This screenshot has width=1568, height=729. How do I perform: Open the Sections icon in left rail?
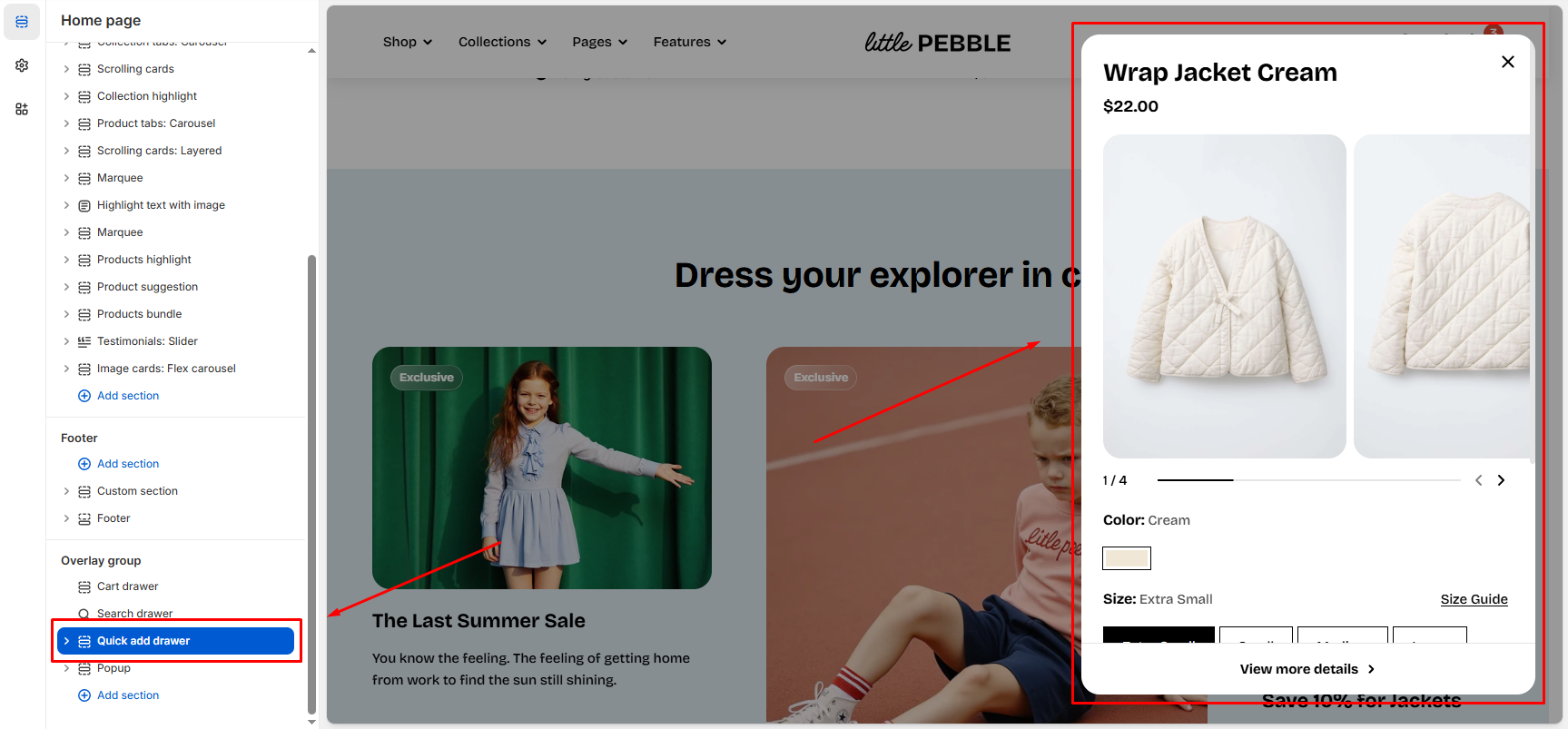[x=22, y=22]
